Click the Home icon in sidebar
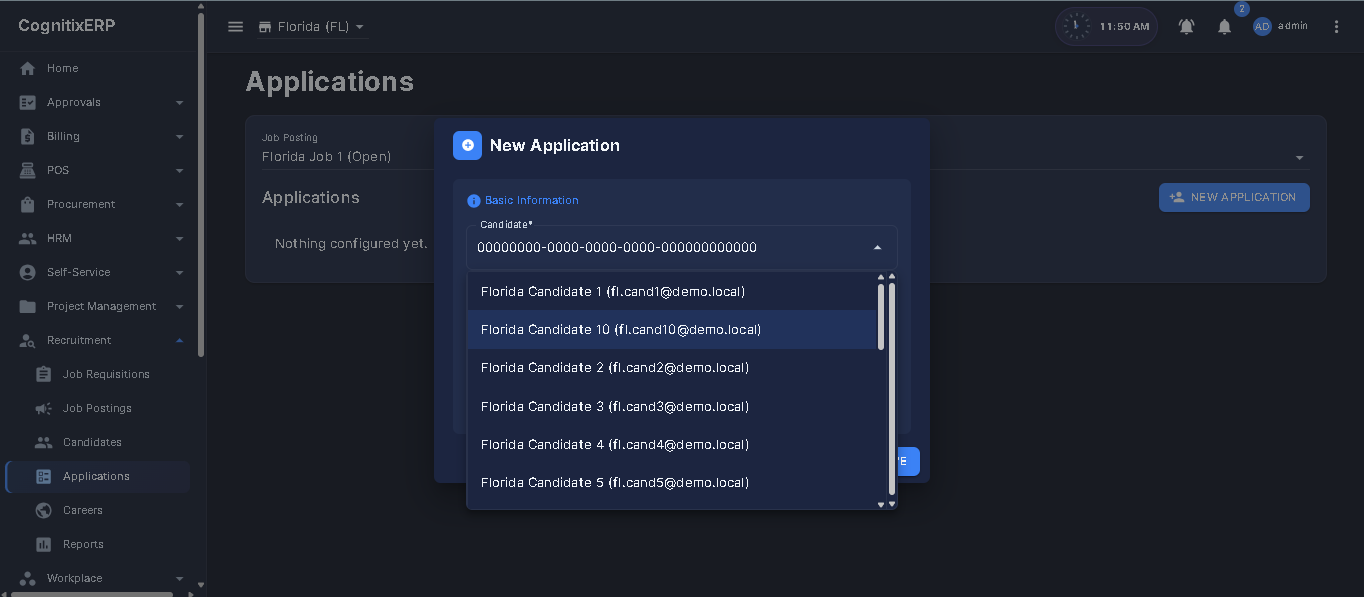Viewport: 1364px width, 597px height. tap(28, 68)
